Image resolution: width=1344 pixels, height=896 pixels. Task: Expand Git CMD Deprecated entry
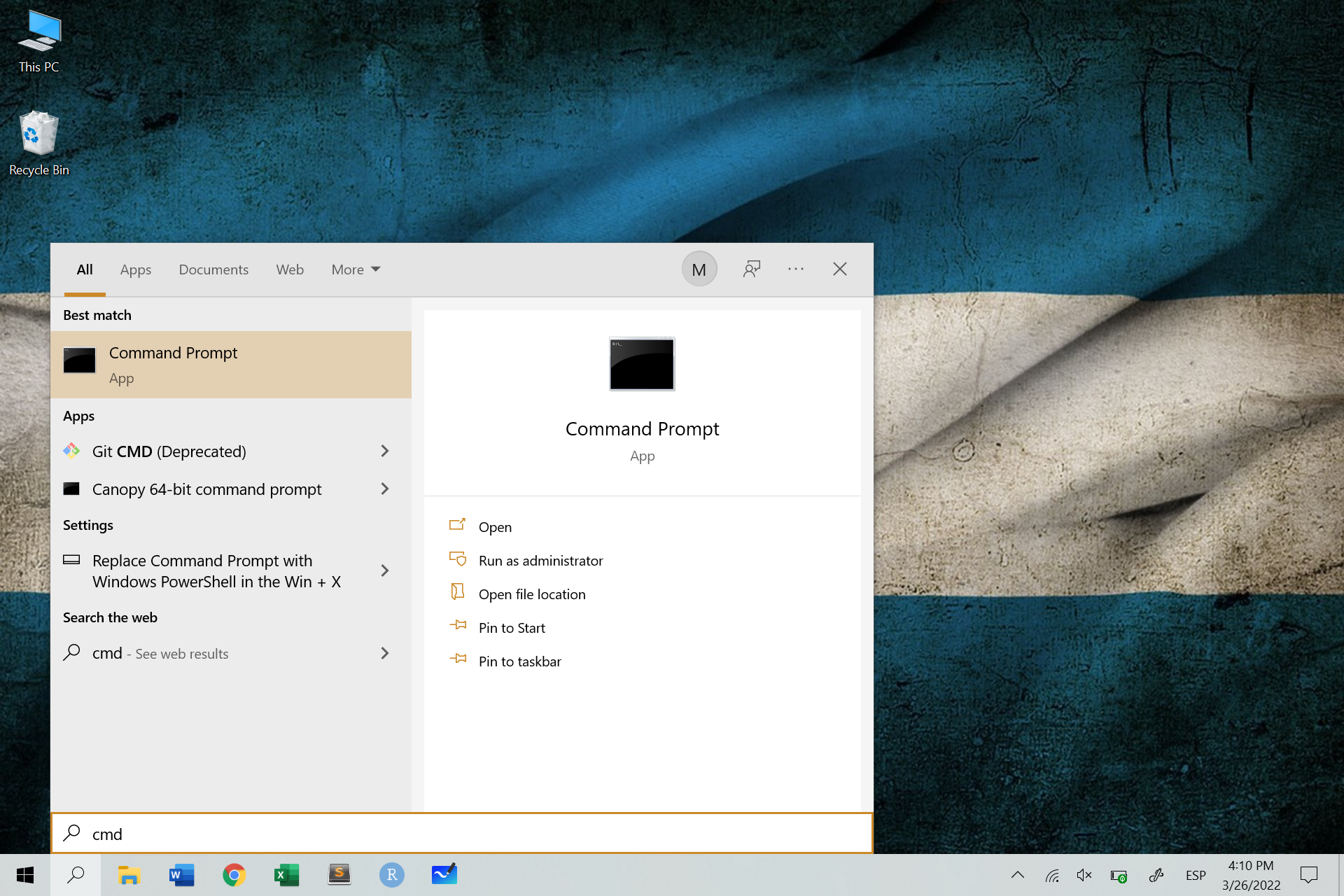pyautogui.click(x=385, y=450)
